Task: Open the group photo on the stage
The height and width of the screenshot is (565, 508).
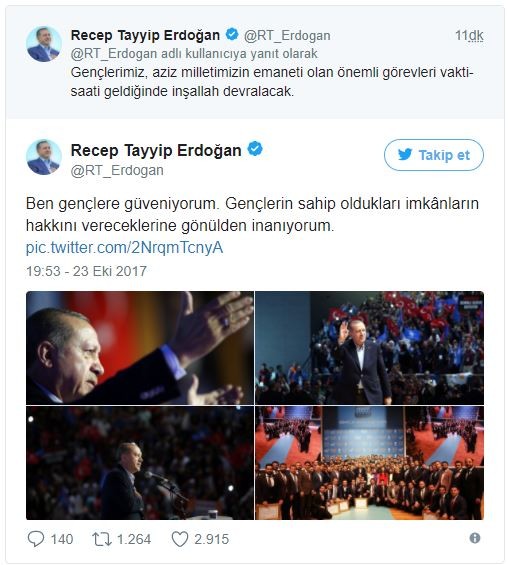Action: tap(370, 463)
